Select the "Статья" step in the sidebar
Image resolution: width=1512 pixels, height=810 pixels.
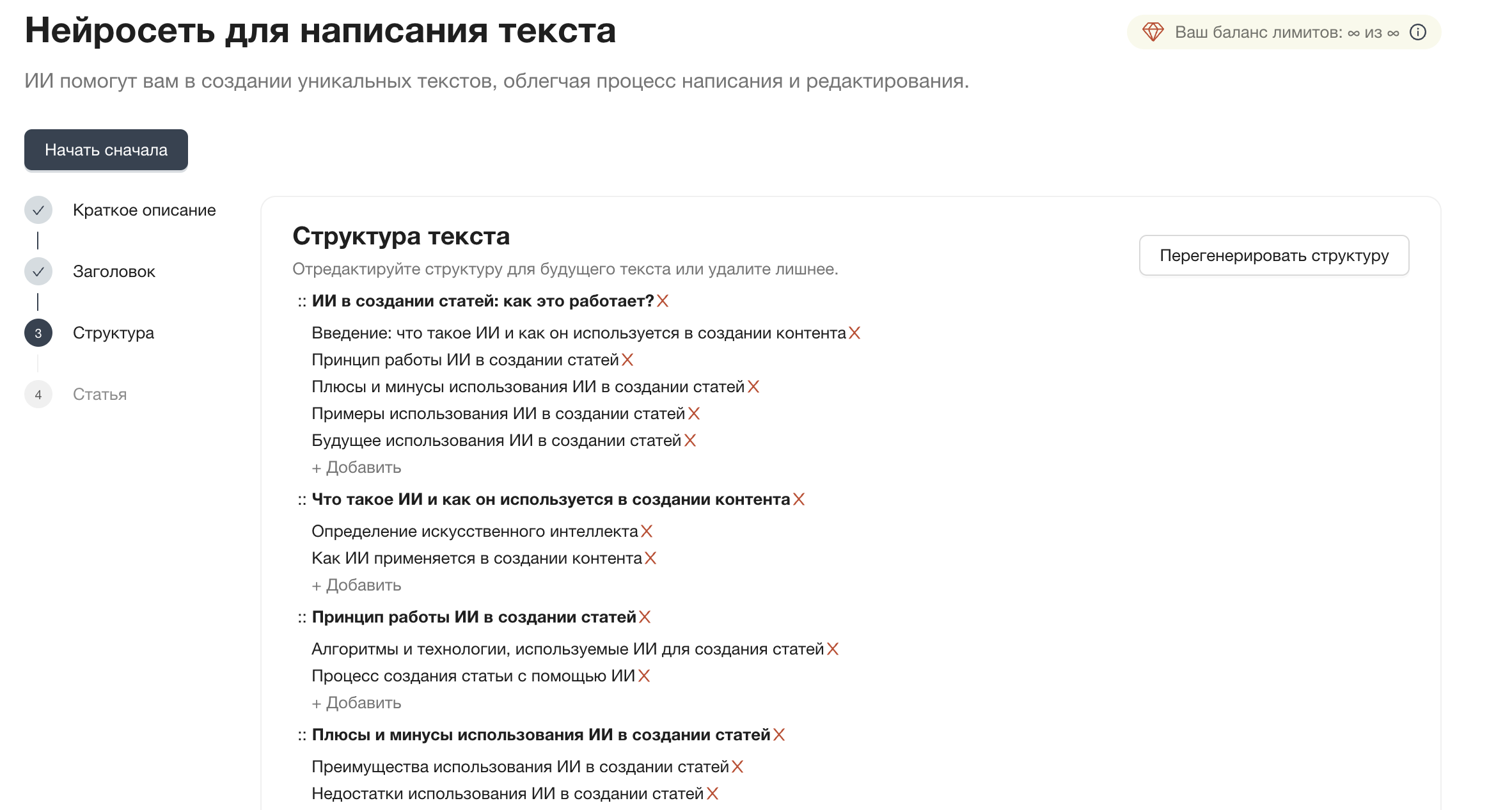tap(99, 394)
